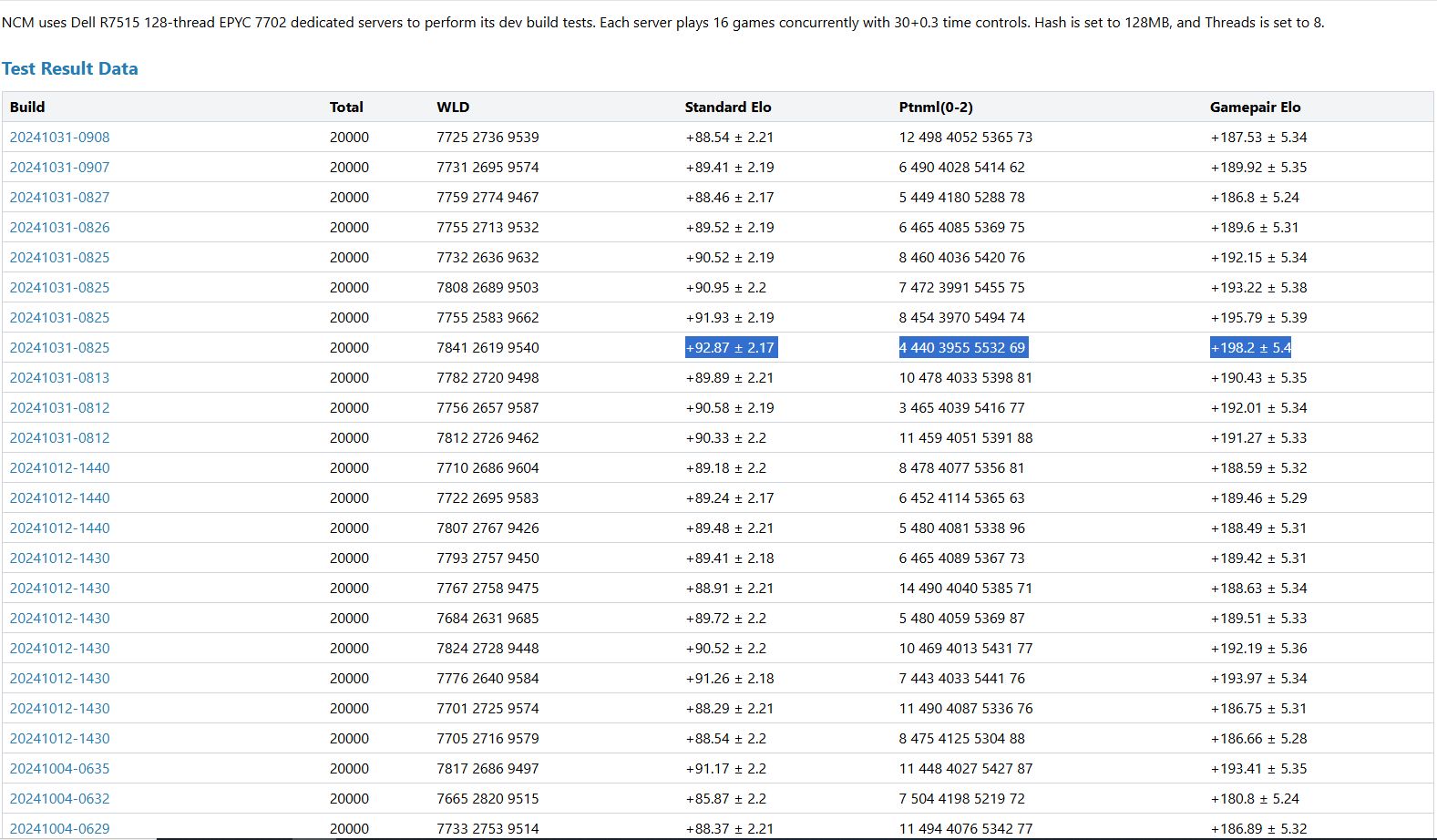Open 20241012-1430 build with WLD 7767 2758 9475
This screenshot has height=840, width=1437.
(59, 588)
